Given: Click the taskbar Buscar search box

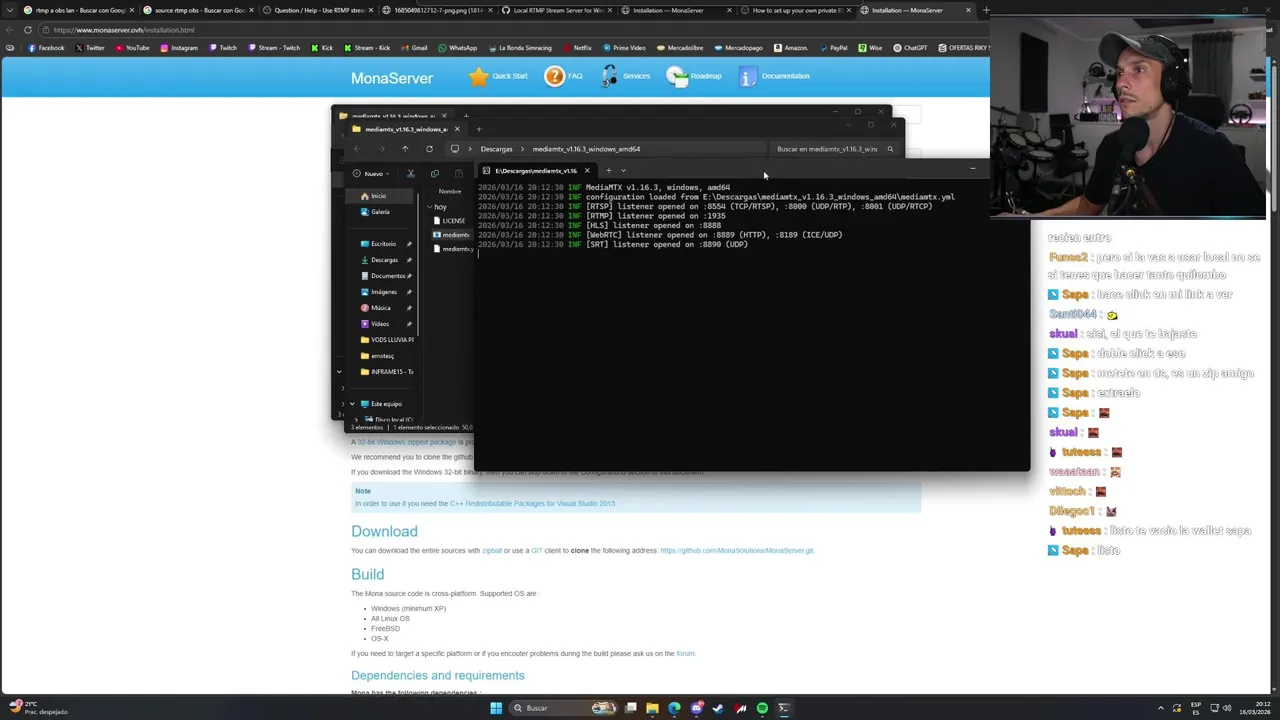Looking at the screenshot, I should click(563, 708).
